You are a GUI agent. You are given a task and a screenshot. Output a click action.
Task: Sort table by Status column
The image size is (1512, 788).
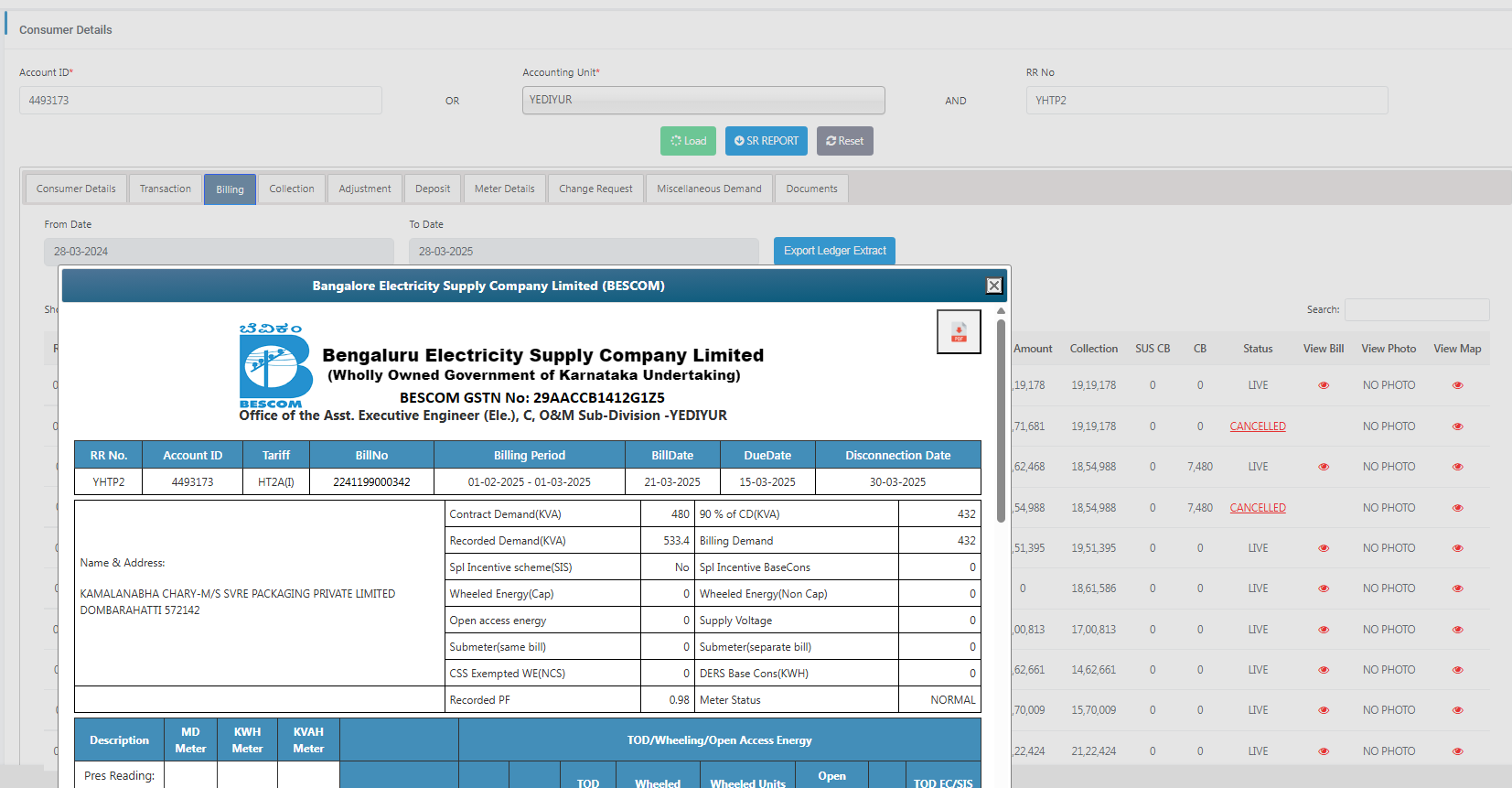pyautogui.click(x=1258, y=349)
